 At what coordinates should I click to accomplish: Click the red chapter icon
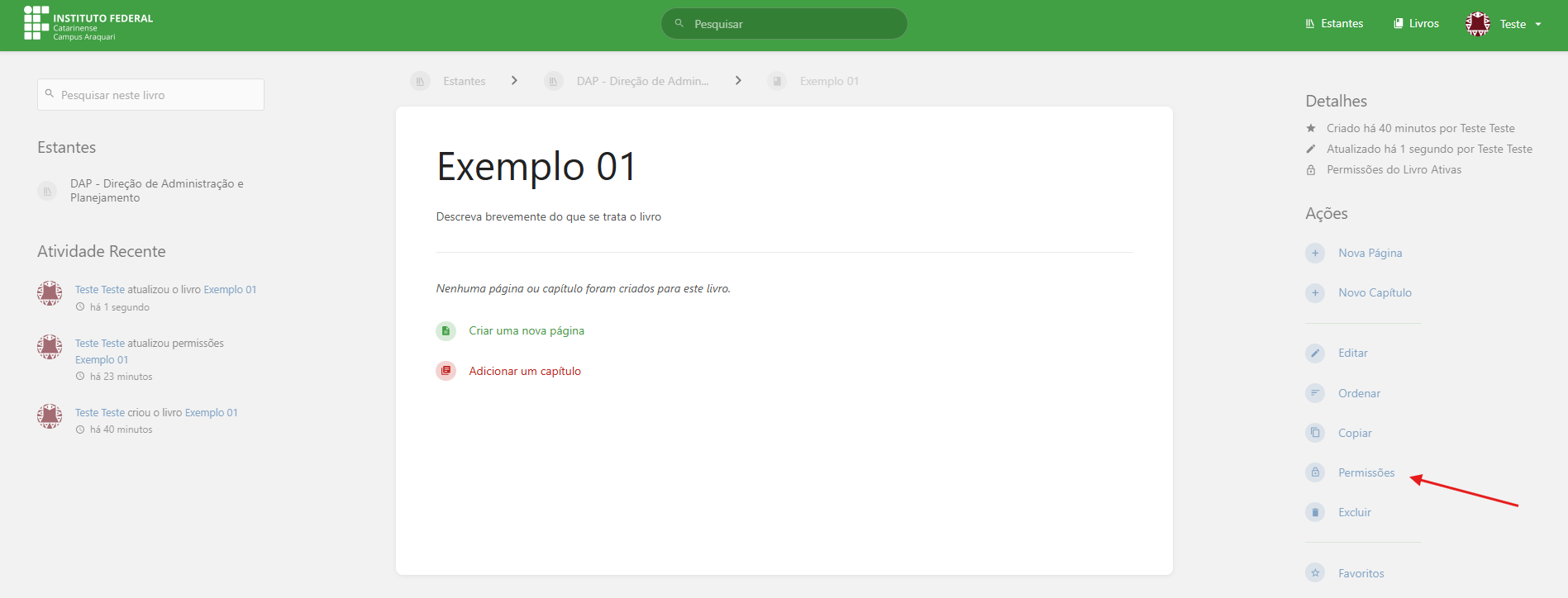[x=446, y=371]
